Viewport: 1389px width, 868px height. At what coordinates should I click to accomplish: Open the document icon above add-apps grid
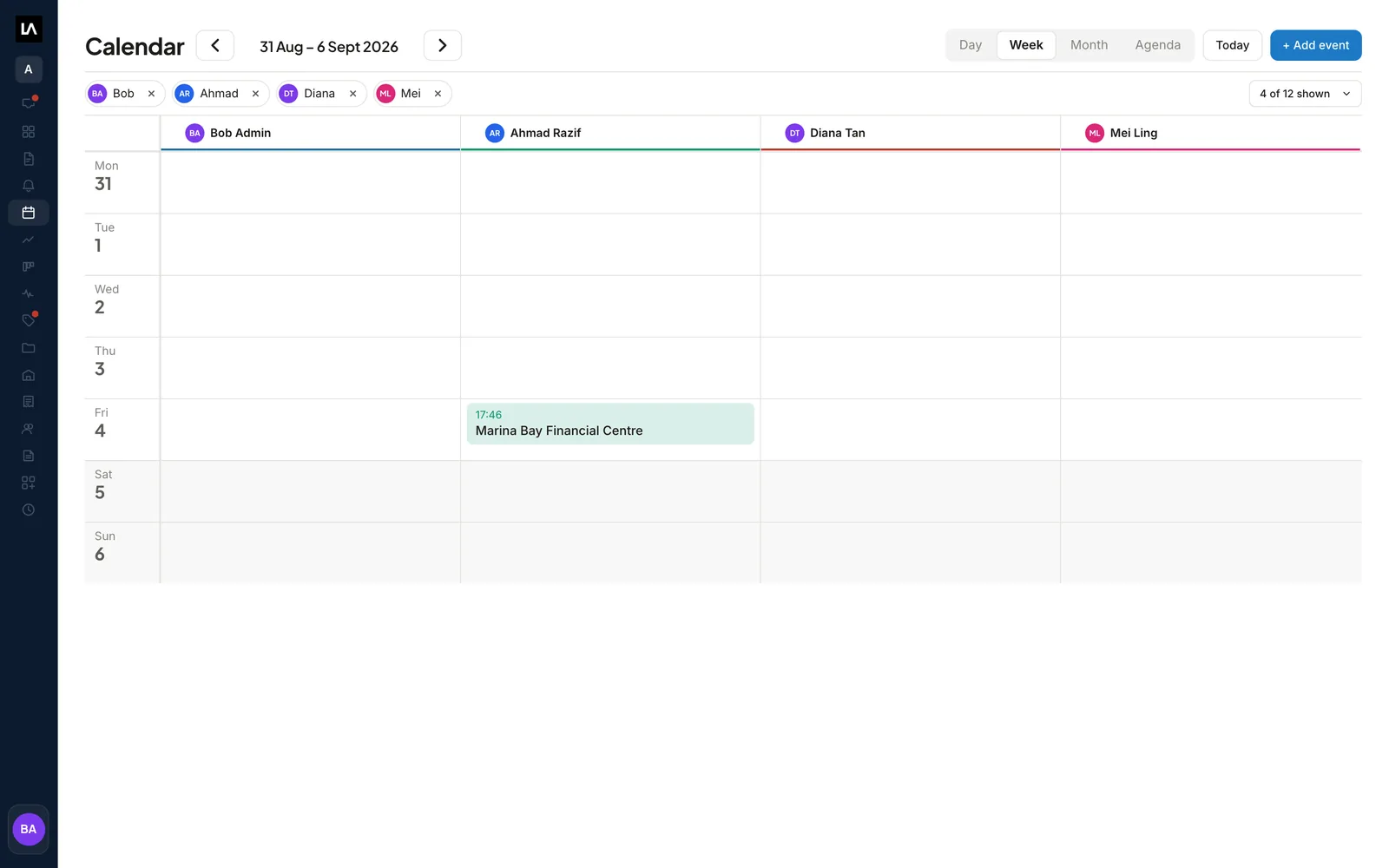pos(29,456)
